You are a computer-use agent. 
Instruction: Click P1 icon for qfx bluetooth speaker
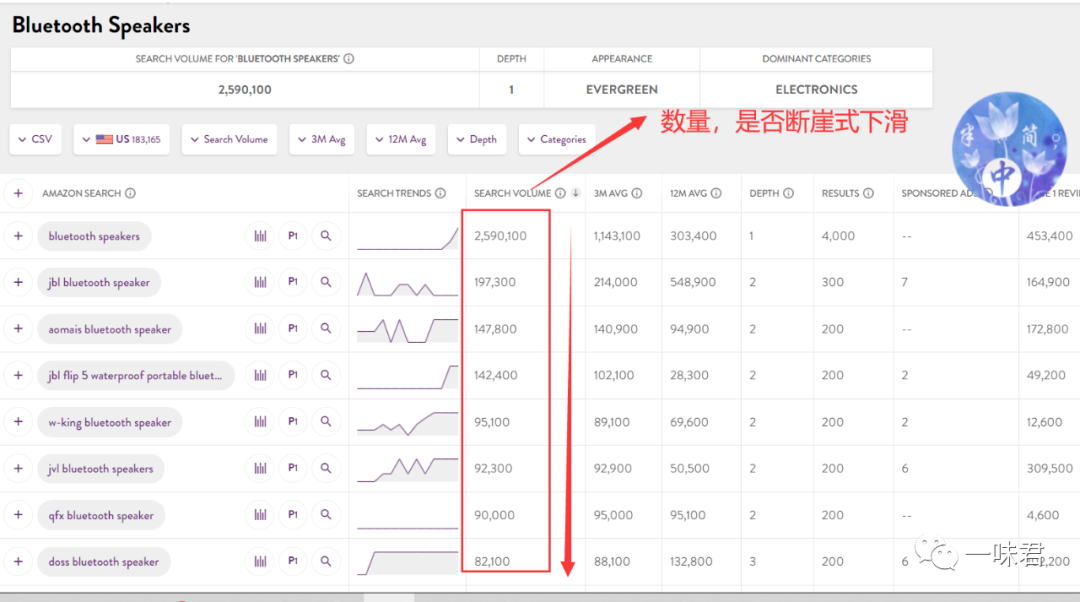point(293,515)
